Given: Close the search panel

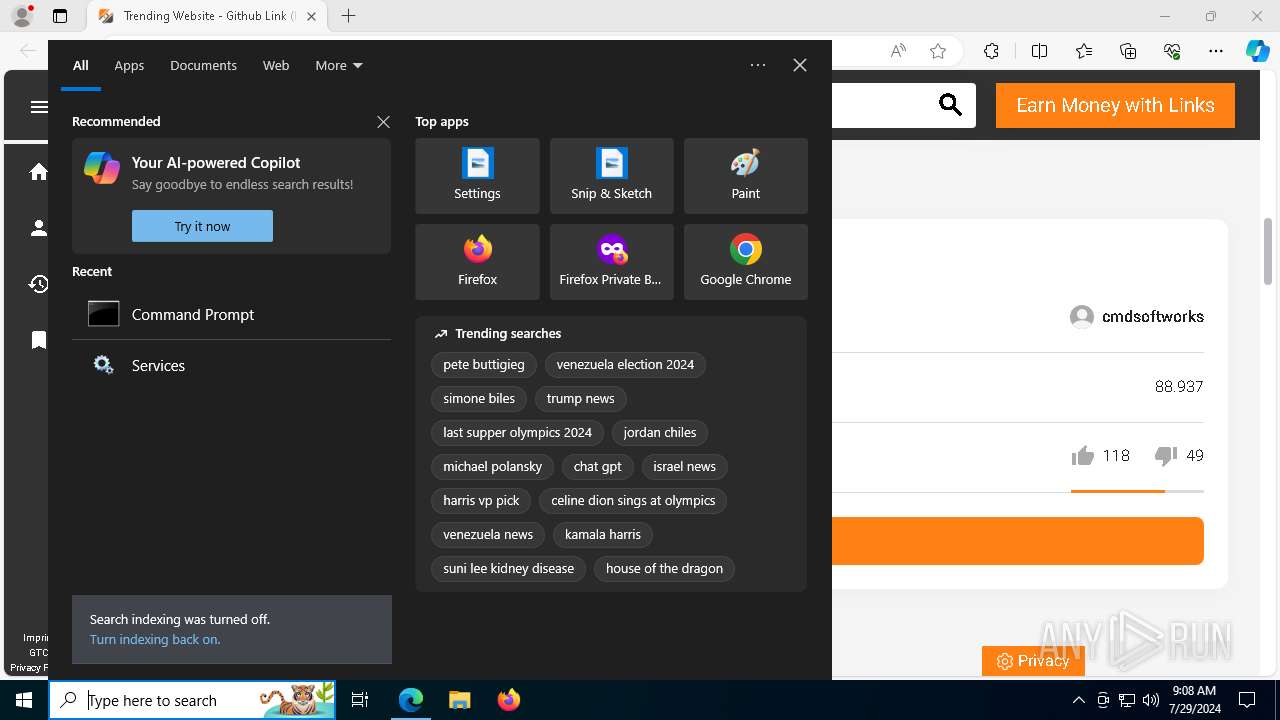Looking at the screenshot, I should tap(800, 65).
